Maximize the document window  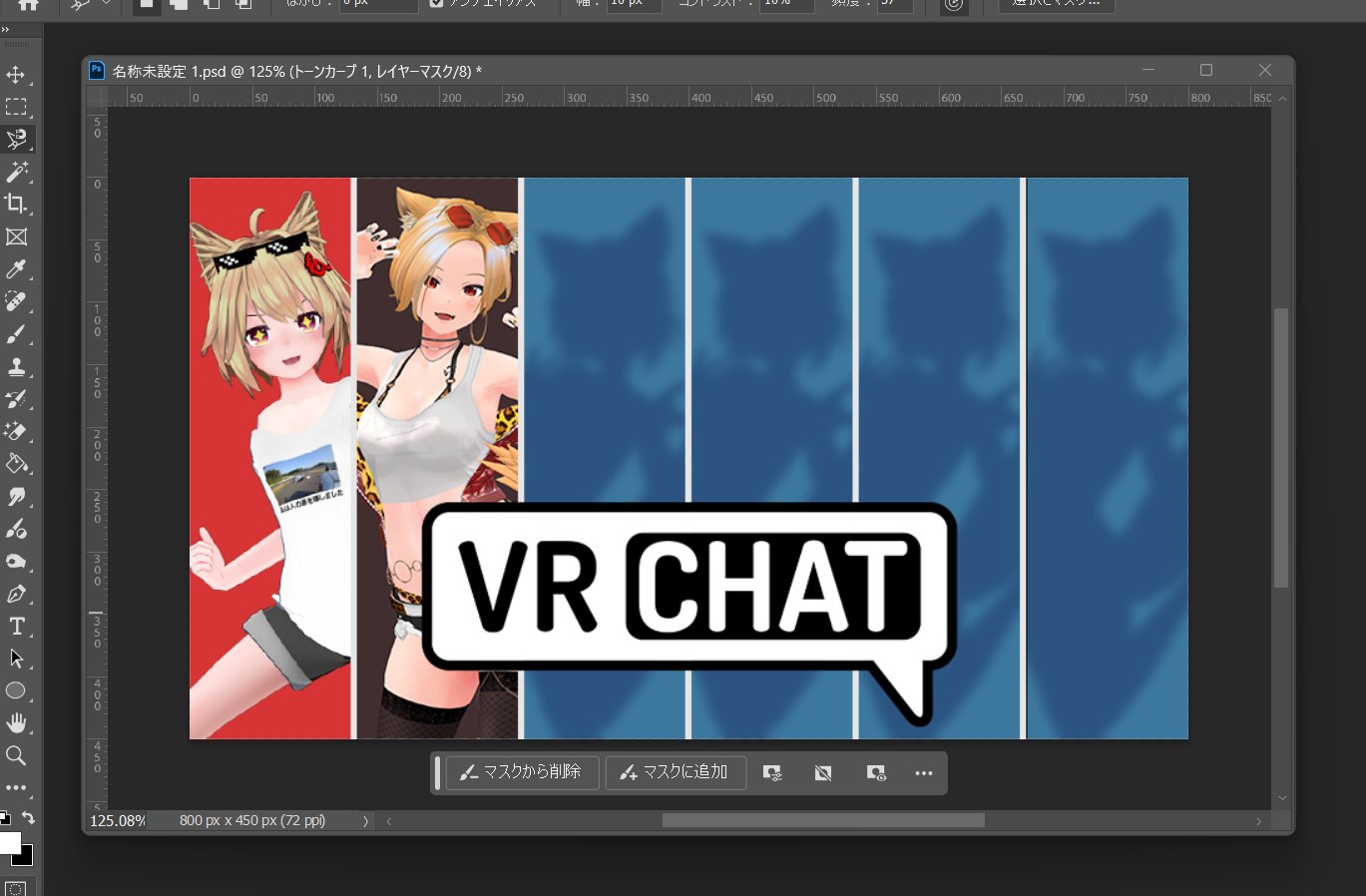[x=1206, y=70]
